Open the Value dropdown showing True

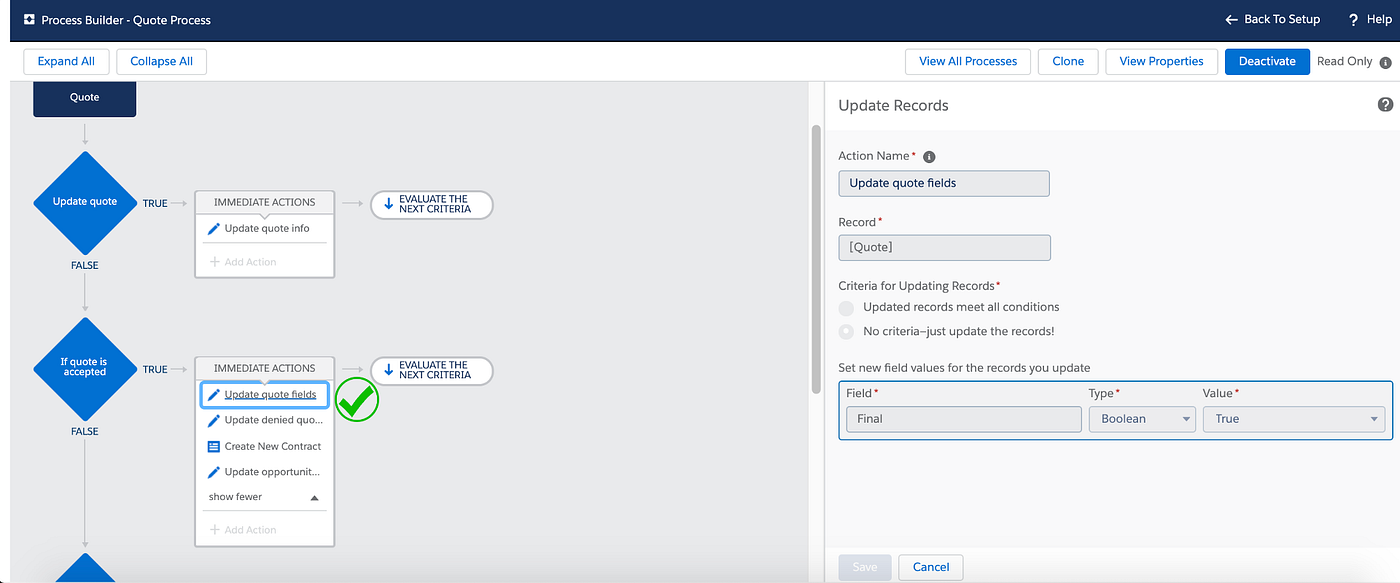pos(1294,419)
